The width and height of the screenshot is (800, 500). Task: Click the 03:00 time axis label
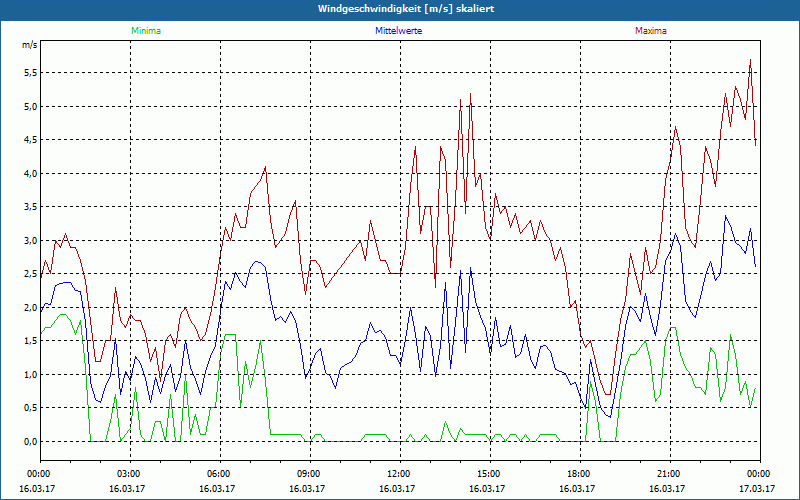tap(128, 474)
